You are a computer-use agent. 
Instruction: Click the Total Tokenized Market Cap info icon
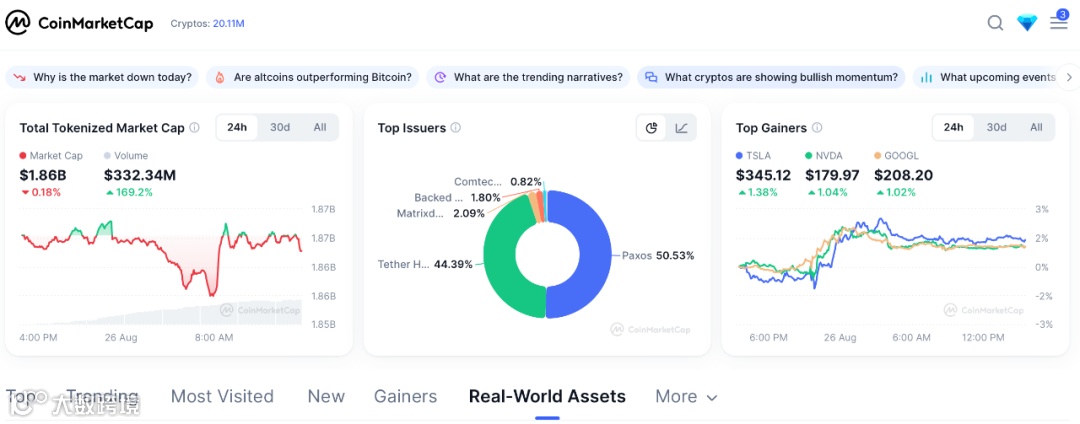click(x=194, y=128)
